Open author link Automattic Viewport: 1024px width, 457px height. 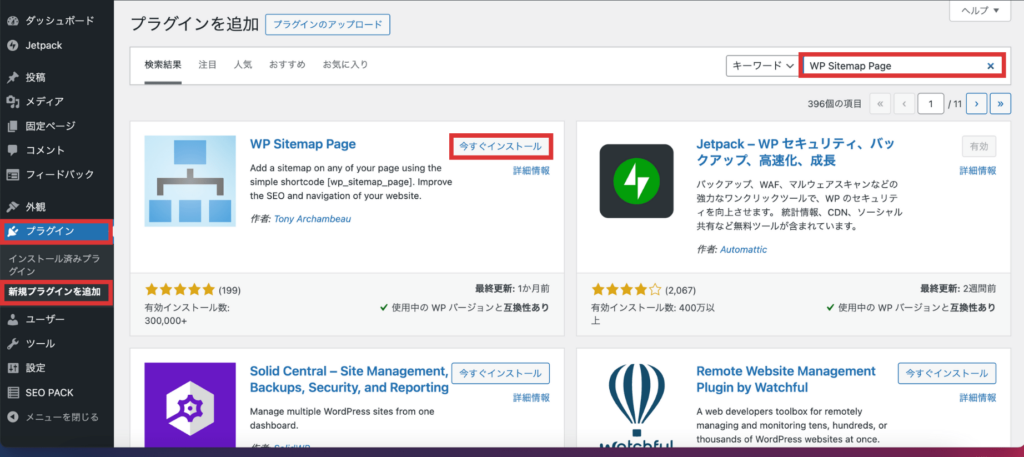tap(743, 249)
